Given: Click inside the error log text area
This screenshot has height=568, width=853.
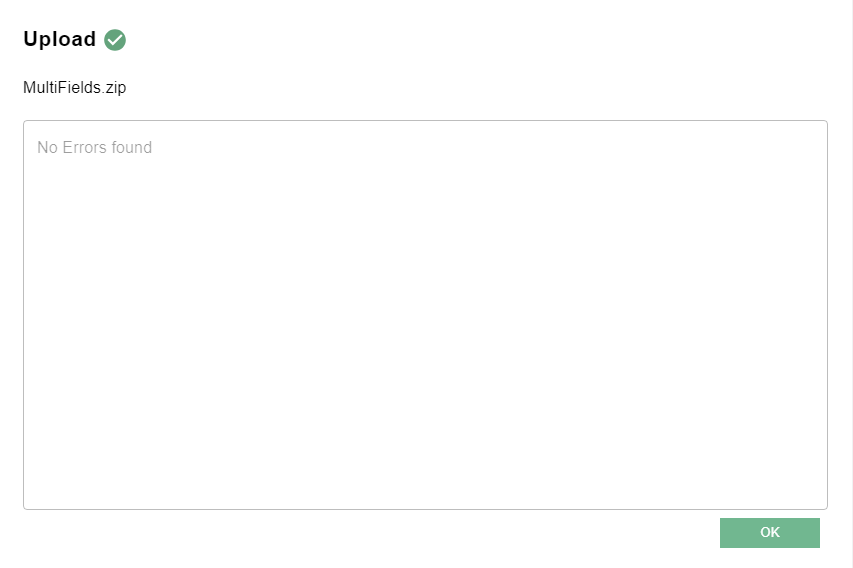Looking at the screenshot, I should pos(425,315).
